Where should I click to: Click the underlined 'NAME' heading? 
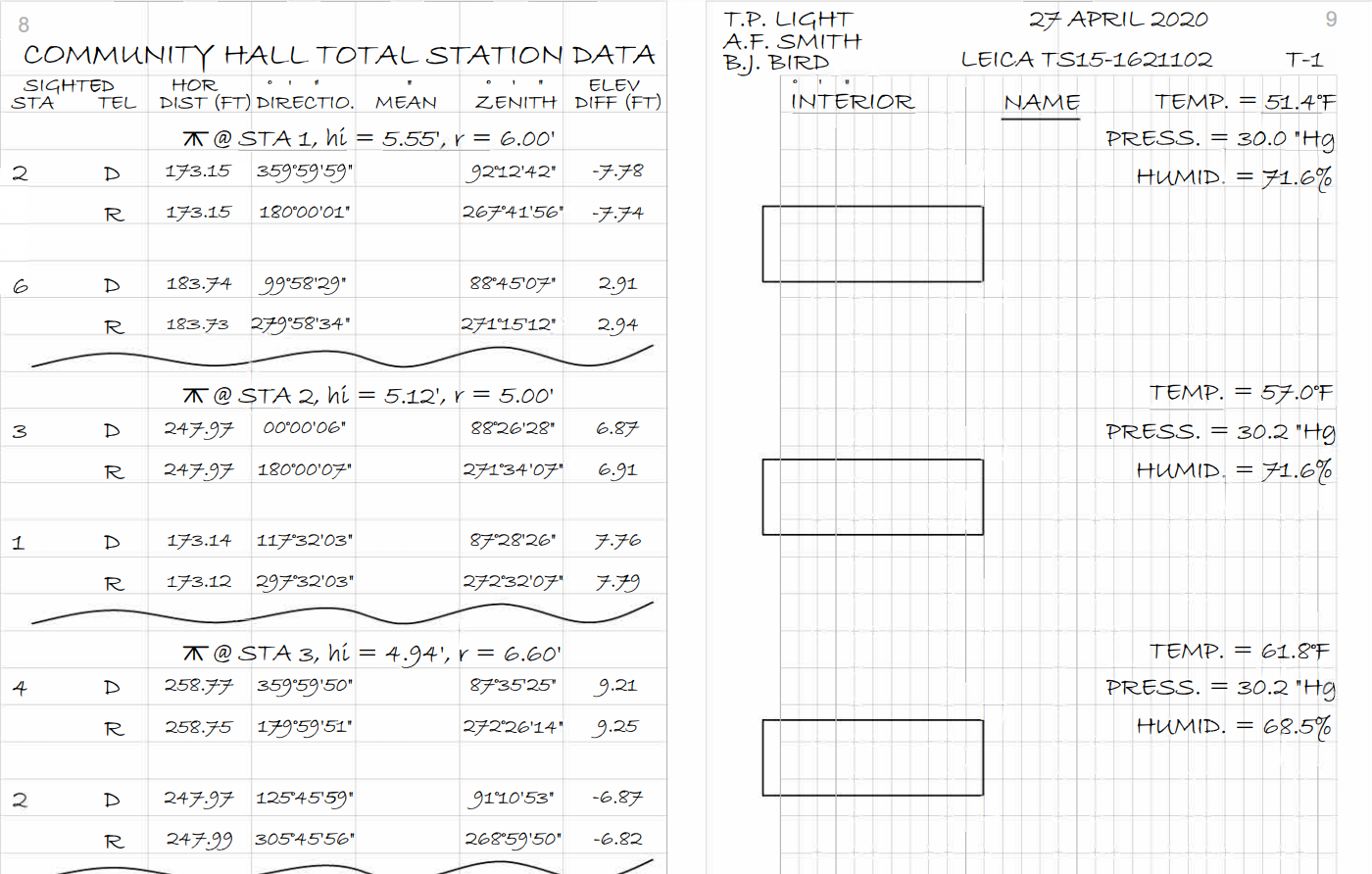pos(1042,103)
